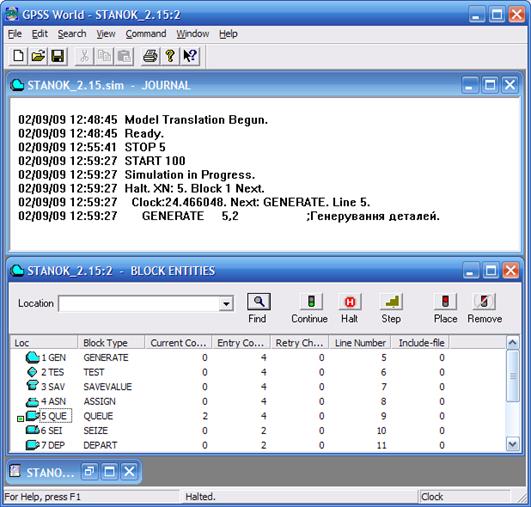This screenshot has height=507, width=531.
Task: Open the Command menu
Action: [146, 34]
